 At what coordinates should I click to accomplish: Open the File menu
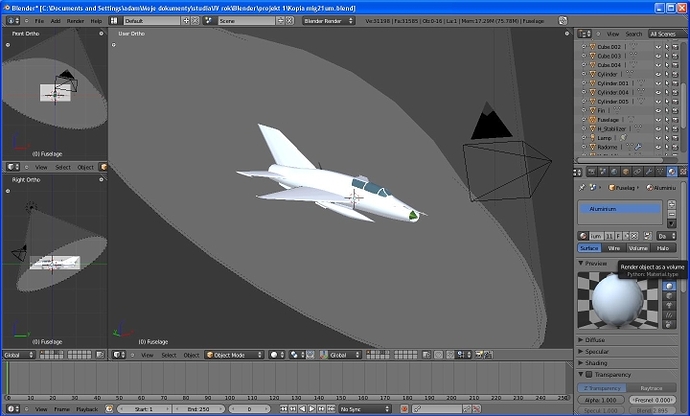tap(39, 21)
